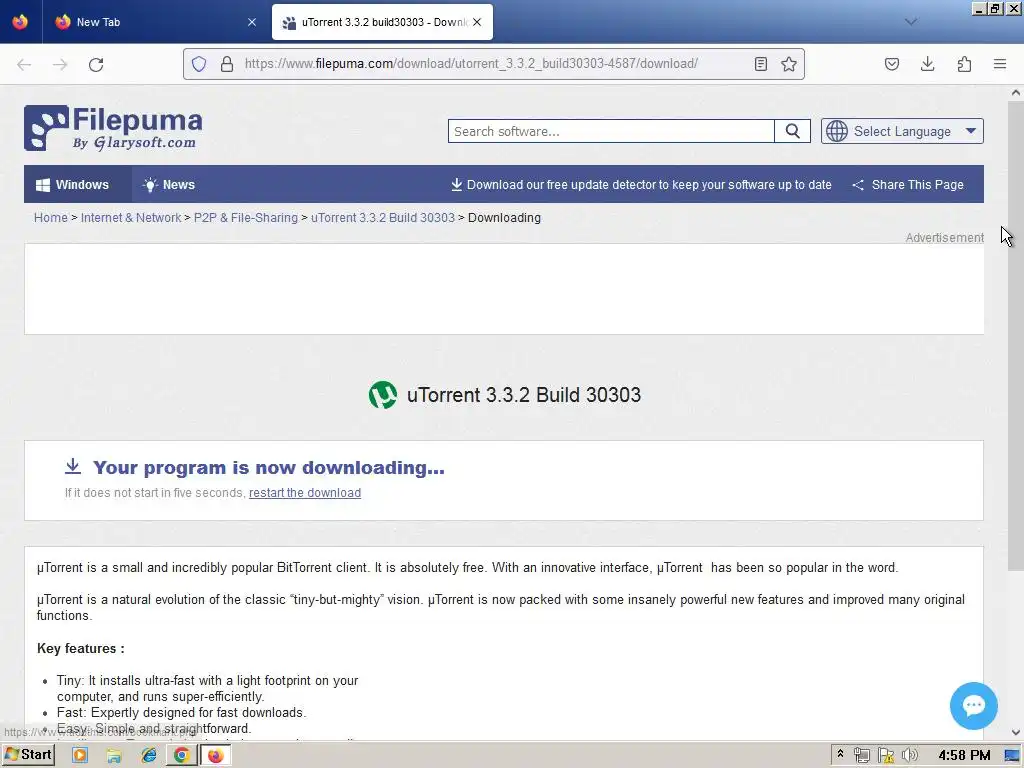The height and width of the screenshot is (768, 1024).
Task: Select the uTorrent 3.3.2 build30303 tab
Action: pyautogui.click(x=382, y=22)
